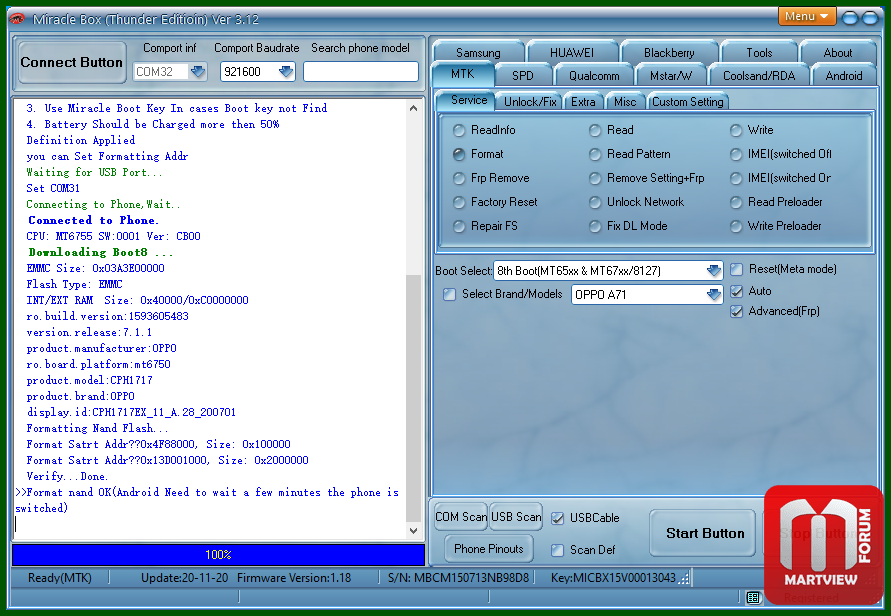Enable the Reset(Meta mode) checkbox

pos(737,269)
